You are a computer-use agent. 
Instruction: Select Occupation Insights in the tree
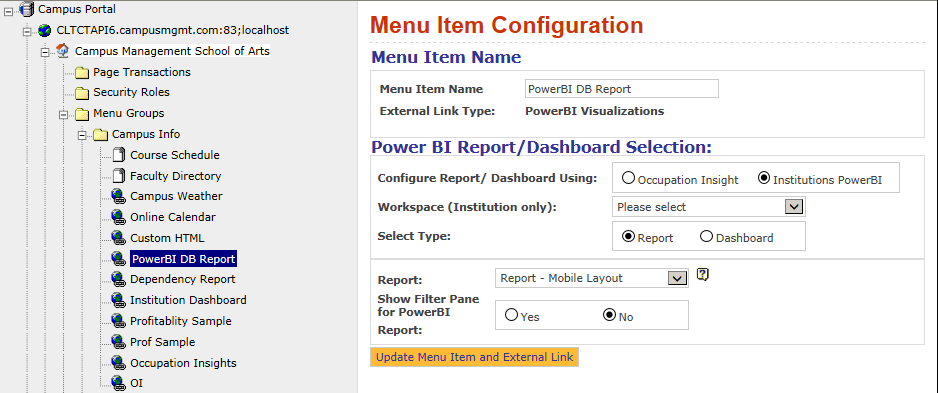pyautogui.click(x=184, y=363)
